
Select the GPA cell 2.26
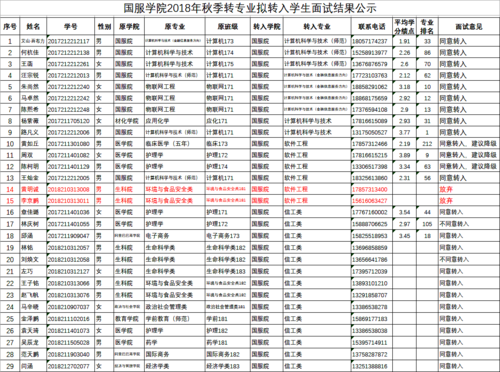[404, 53]
